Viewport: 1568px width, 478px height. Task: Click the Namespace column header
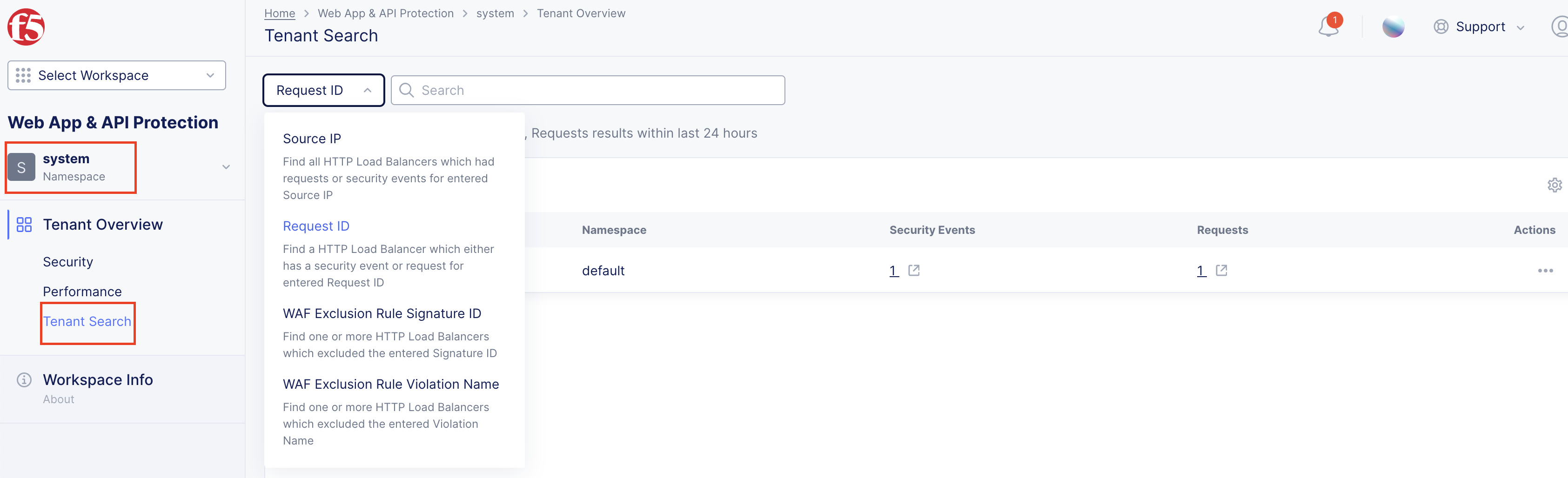(x=614, y=230)
